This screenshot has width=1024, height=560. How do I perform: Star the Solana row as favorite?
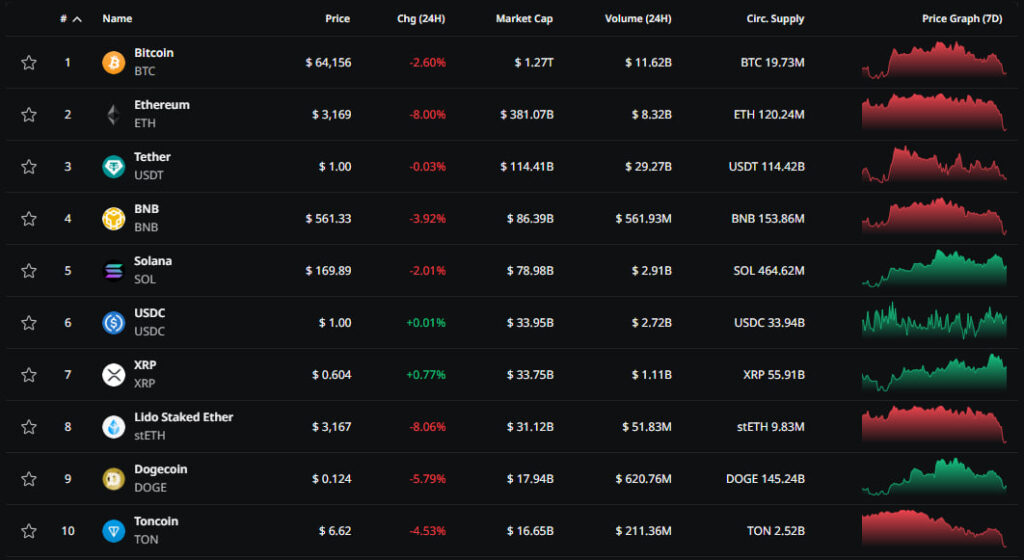[29, 271]
